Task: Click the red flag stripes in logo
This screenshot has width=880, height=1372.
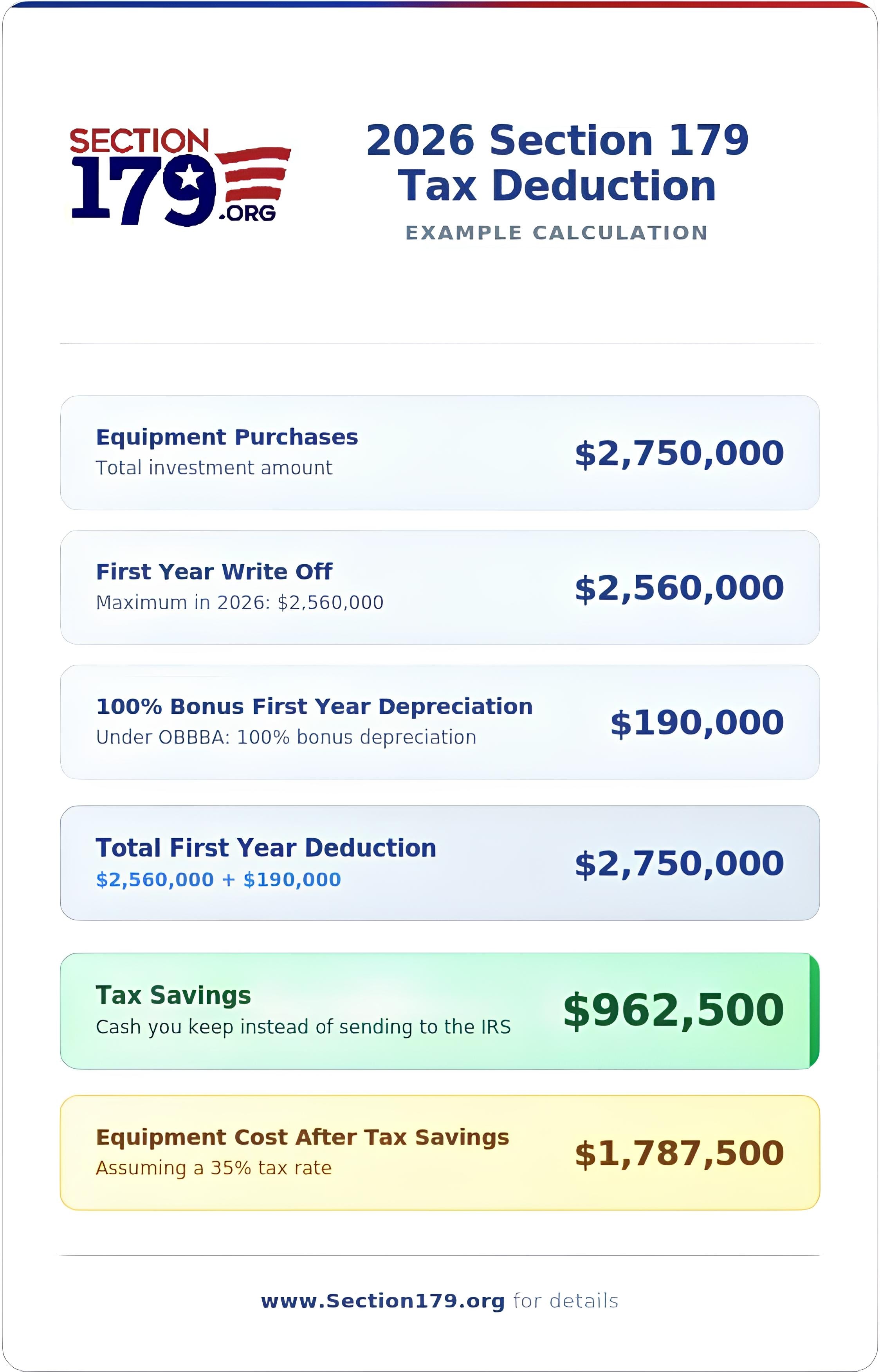Action: 254,174
